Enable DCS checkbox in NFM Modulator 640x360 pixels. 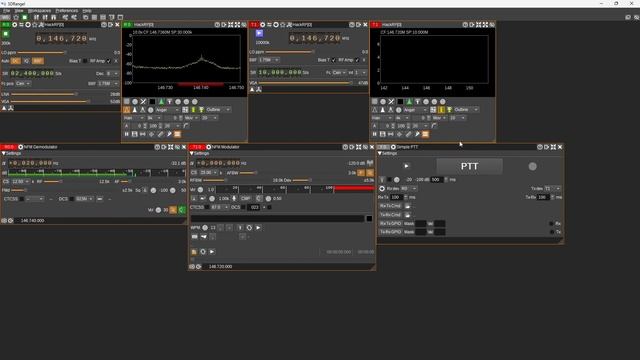pos(243,207)
